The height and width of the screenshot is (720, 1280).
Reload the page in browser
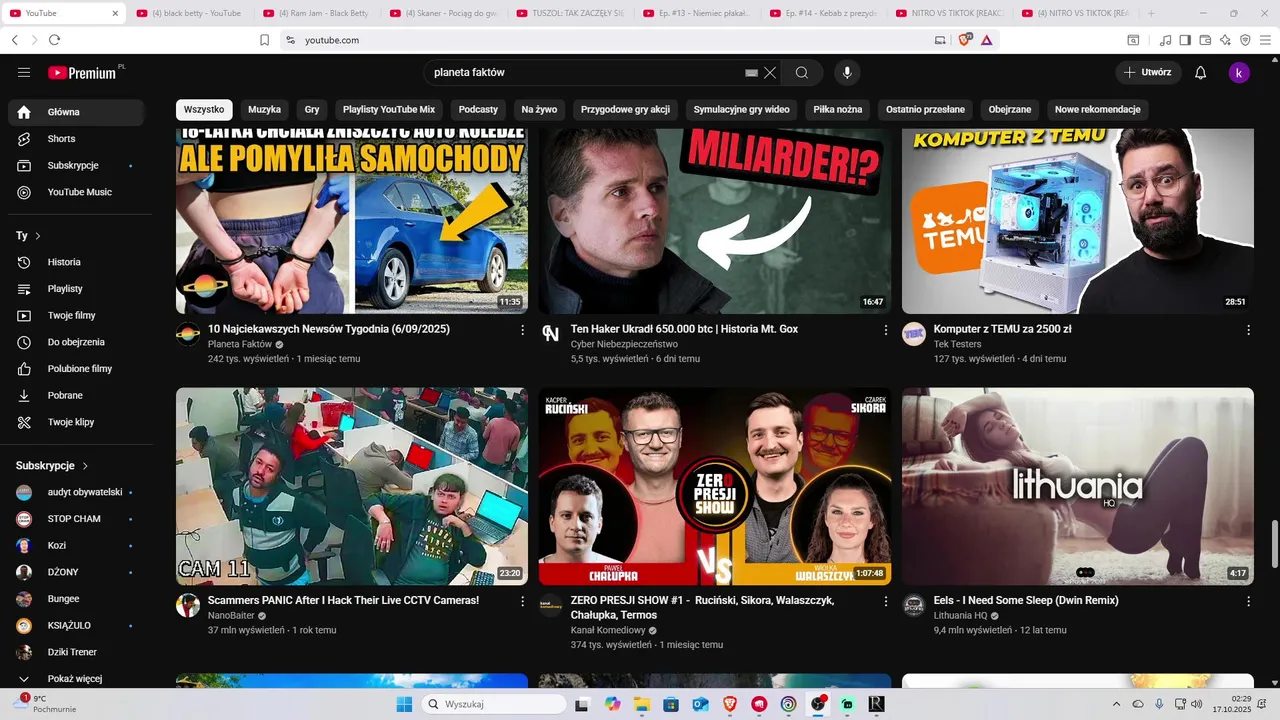[54, 40]
